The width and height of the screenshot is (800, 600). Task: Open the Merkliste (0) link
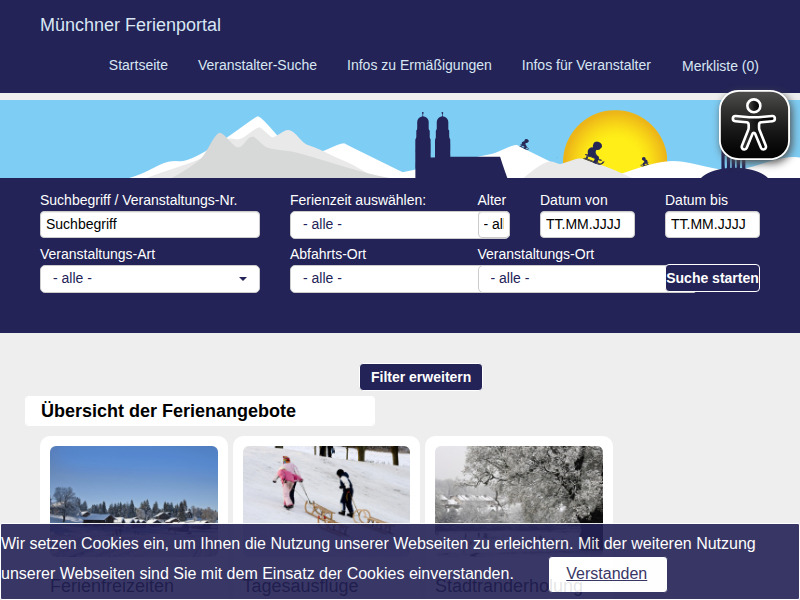[720, 66]
